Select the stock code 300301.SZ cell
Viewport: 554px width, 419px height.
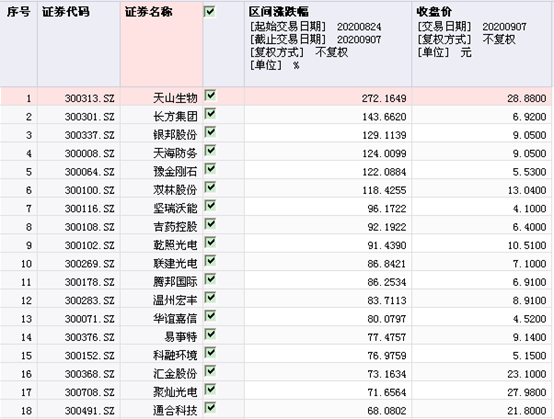click(x=79, y=116)
